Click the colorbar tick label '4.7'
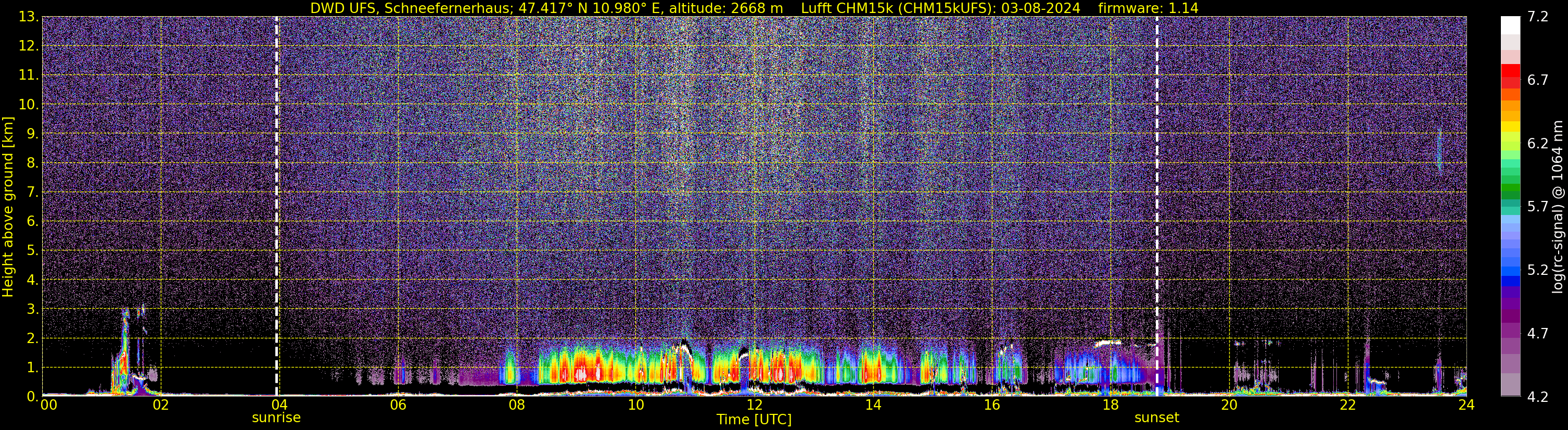Screen dimensions: 1568x430 1538,334
